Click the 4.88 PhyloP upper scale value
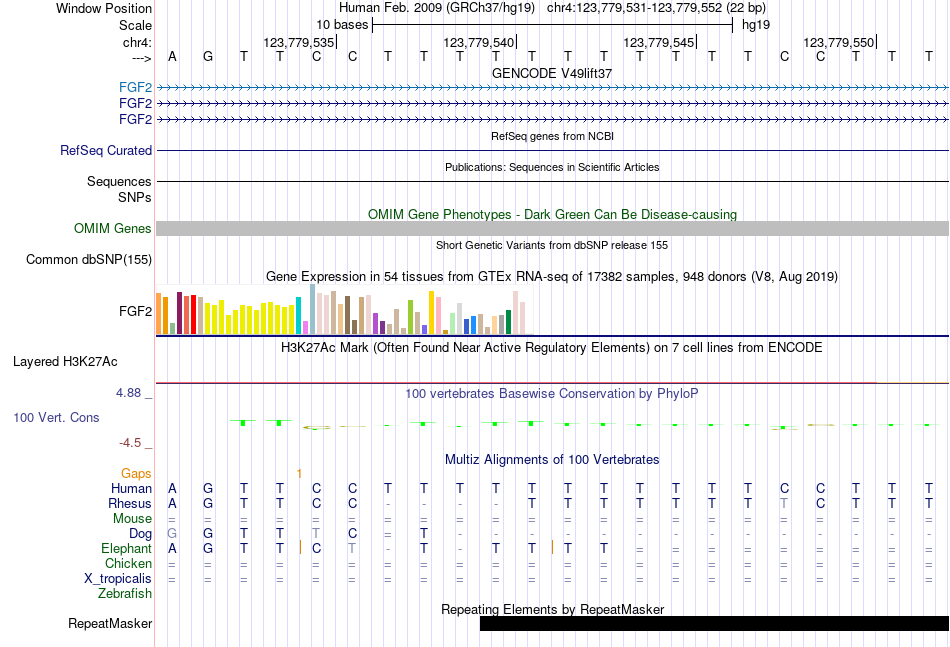The image size is (950, 647). [x=128, y=393]
